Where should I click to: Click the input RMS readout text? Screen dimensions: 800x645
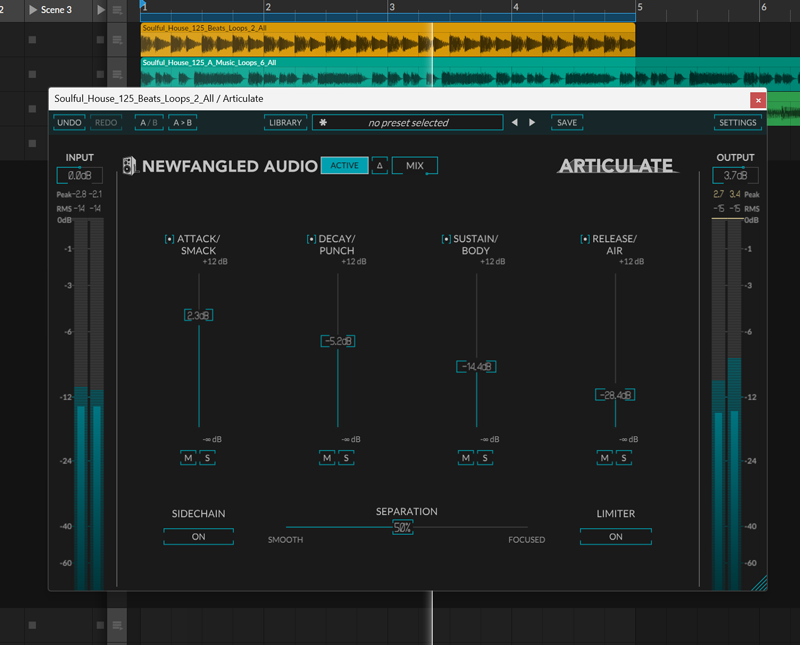(x=79, y=209)
